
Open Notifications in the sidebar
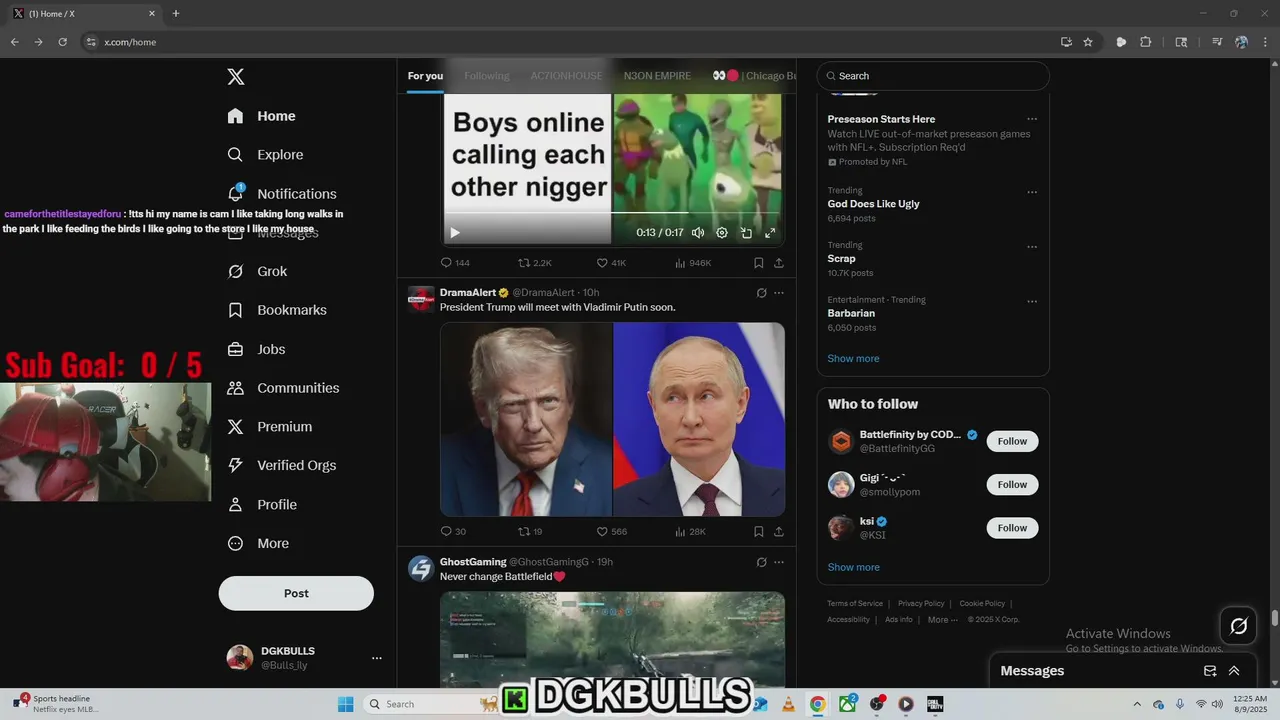point(281,194)
